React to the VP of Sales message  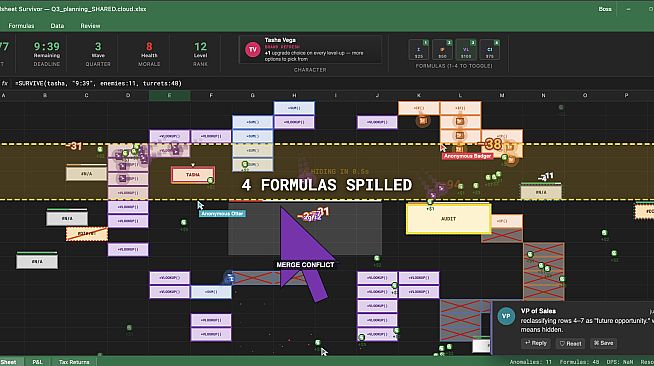click(x=570, y=343)
